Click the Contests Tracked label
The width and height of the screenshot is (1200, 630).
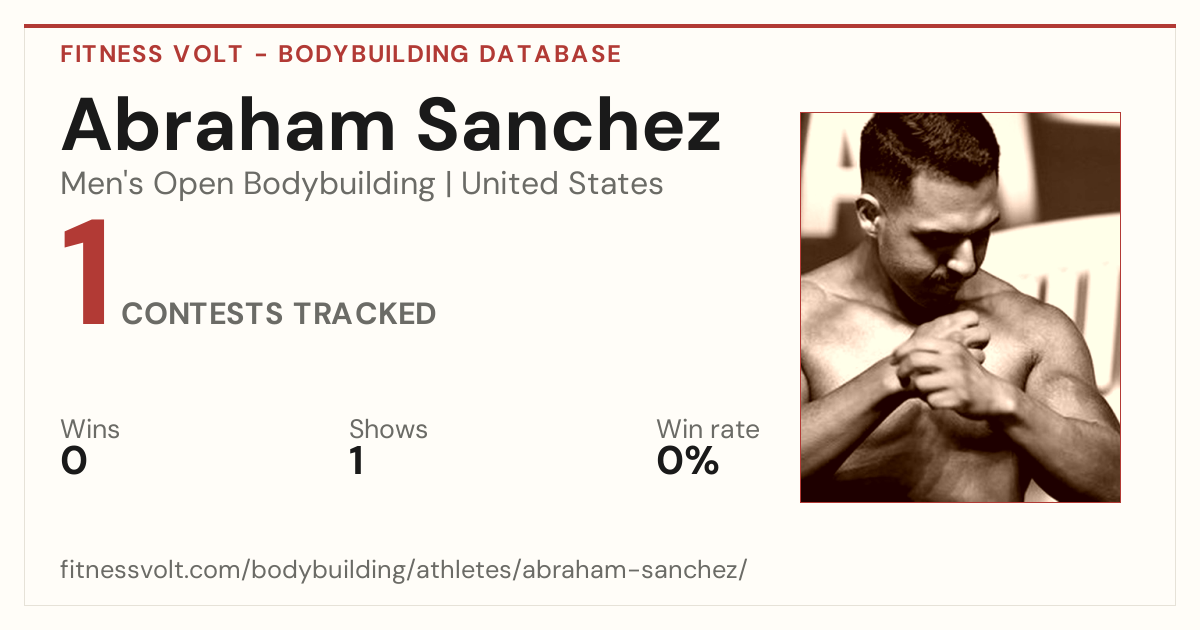(279, 314)
